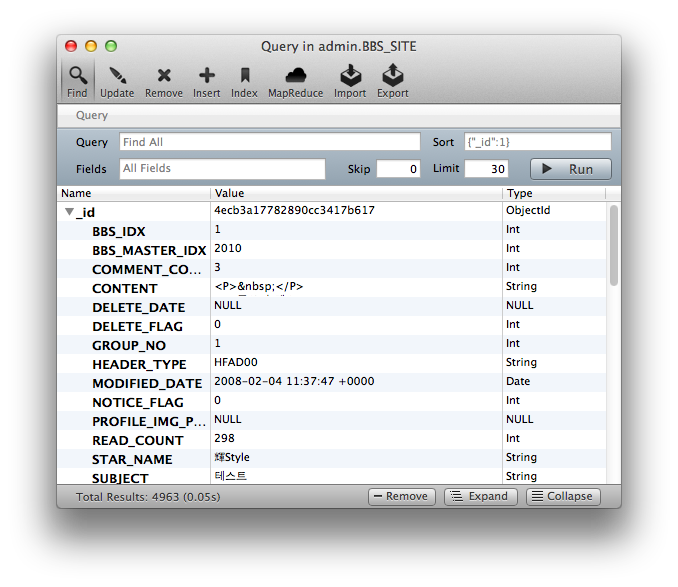The width and height of the screenshot is (678, 587).
Task: Click the <P>&nbsp;</P> content value
Action: pyautogui.click(x=259, y=286)
